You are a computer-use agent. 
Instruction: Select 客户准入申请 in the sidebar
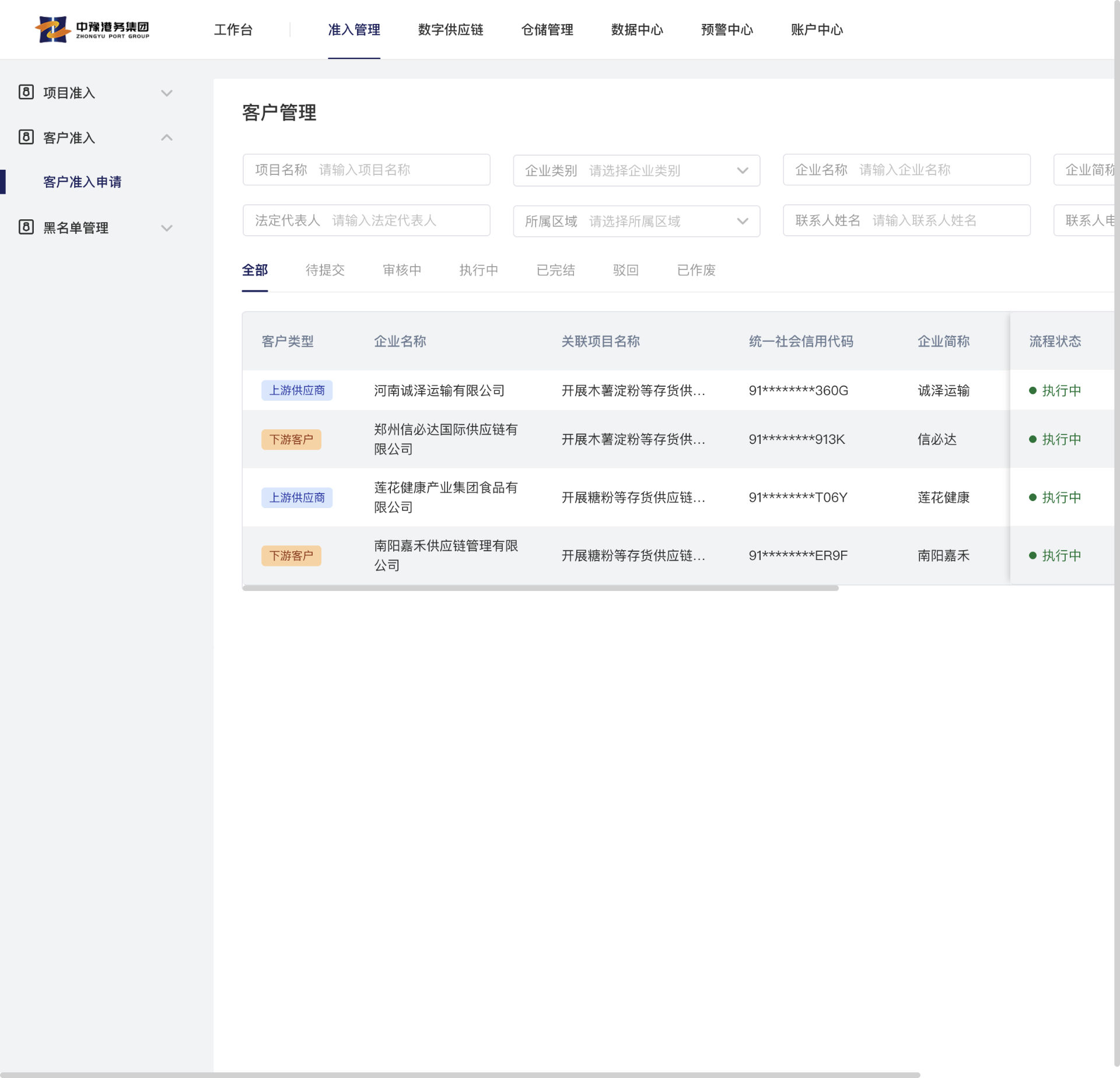82,182
